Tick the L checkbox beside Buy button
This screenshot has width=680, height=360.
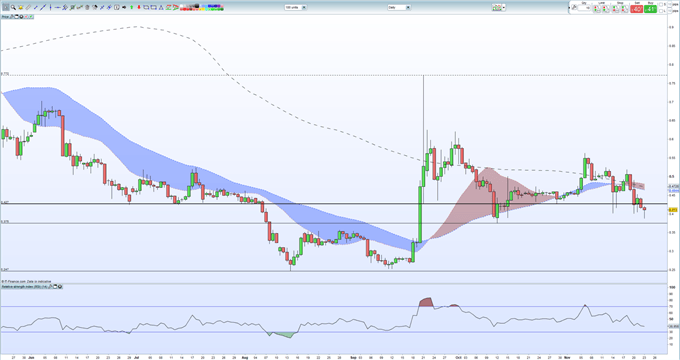[660, 11]
